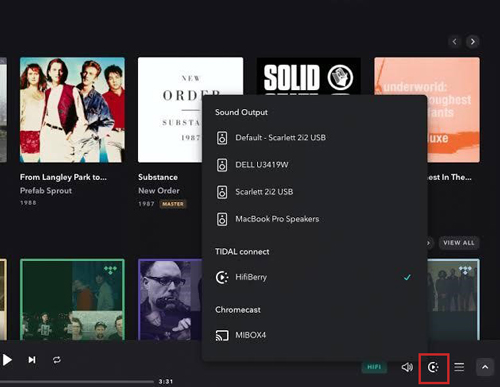The image size is (500, 387).
Task: Click the 3:31 track time
Action: point(166,382)
